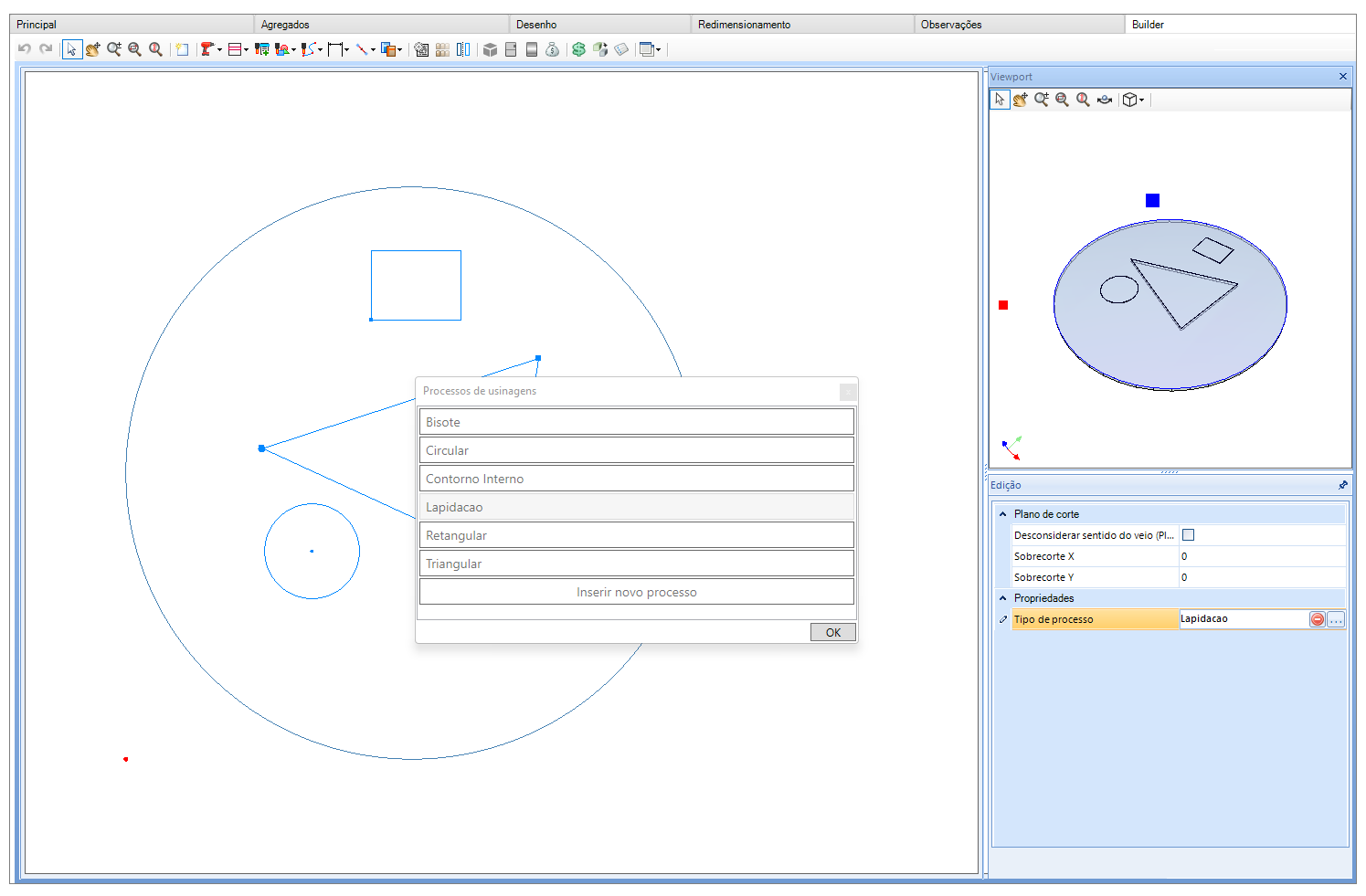Click the orbit rotate icon in Viewport toolbar
This screenshot has height=896, width=1366.
[1105, 100]
